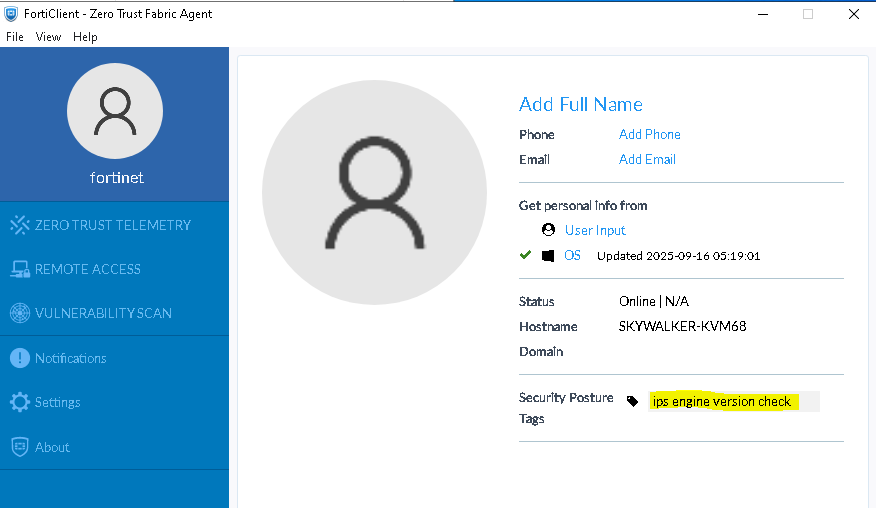Click the Get personal info from heading
This screenshot has height=508, width=876.
[x=583, y=206]
